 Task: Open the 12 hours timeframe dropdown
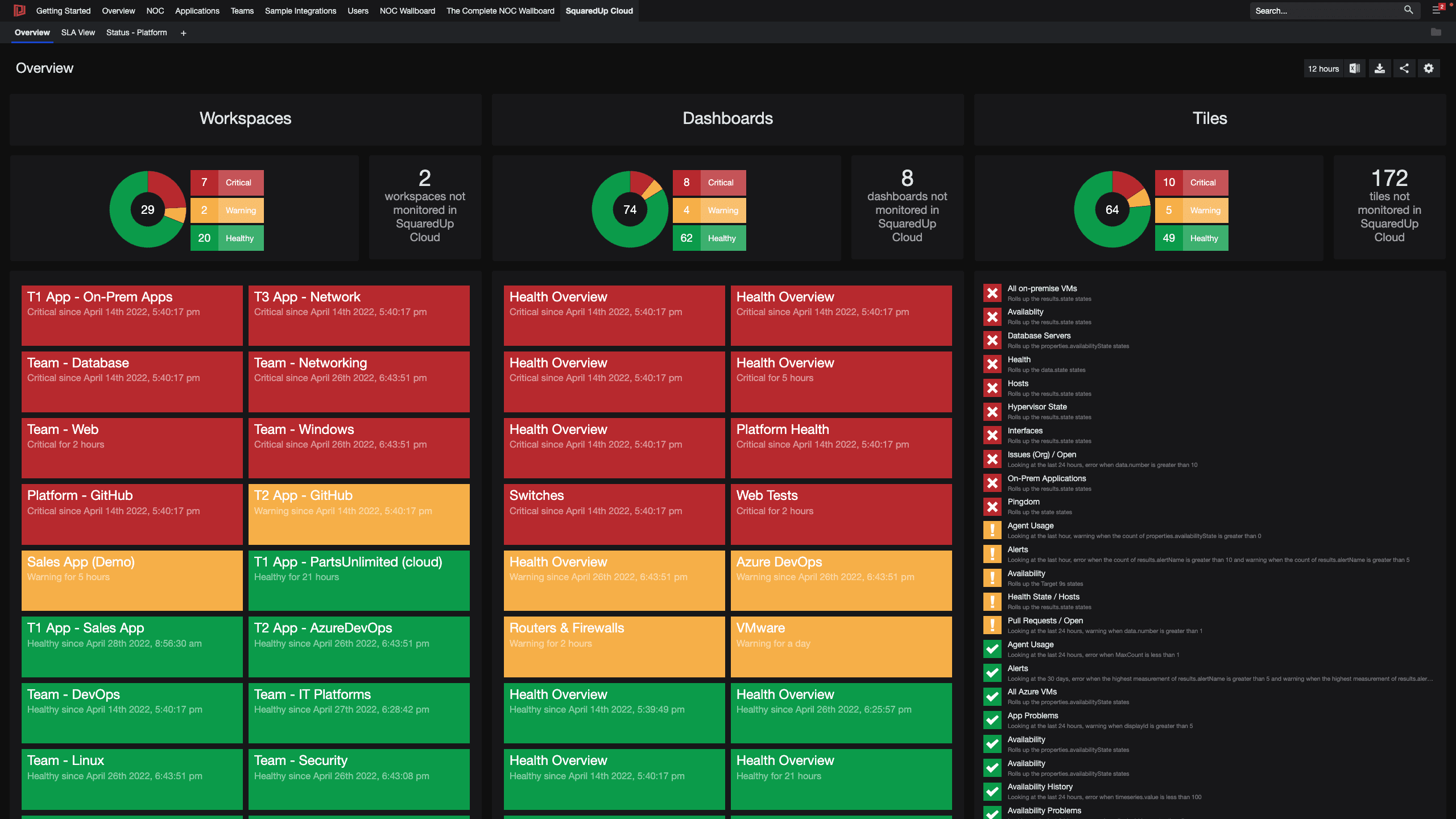click(x=1323, y=68)
